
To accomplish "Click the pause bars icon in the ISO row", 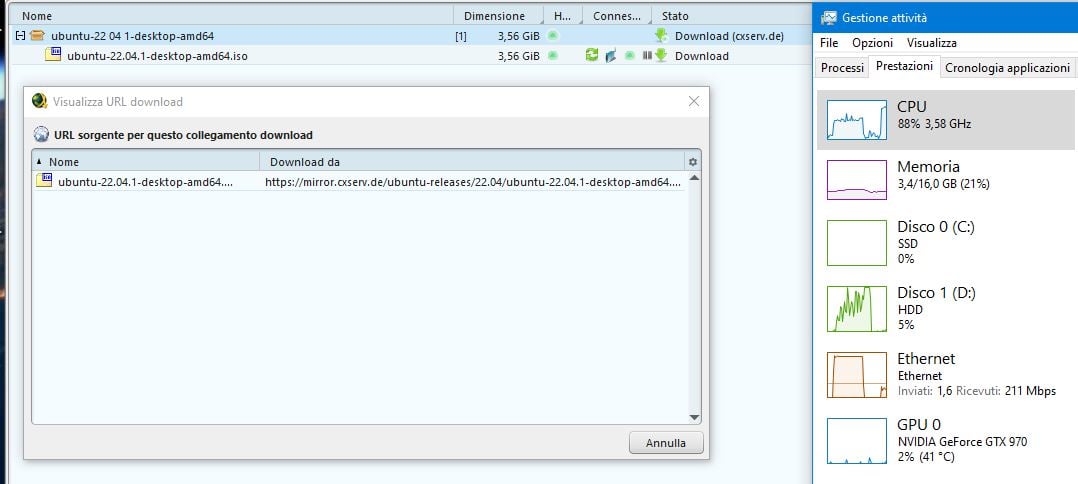I will coord(647,55).
